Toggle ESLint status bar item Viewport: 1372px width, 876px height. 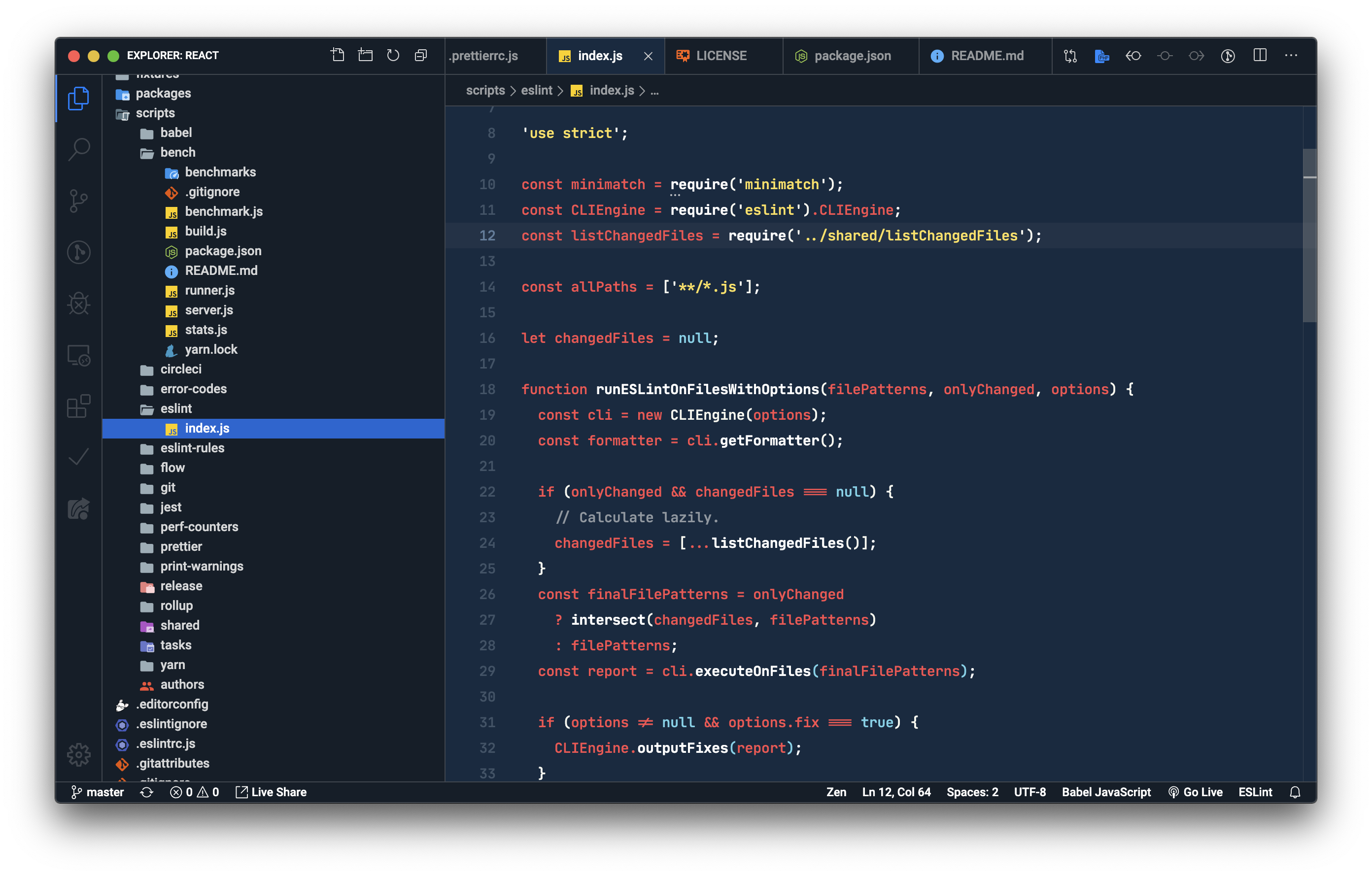click(x=1255, y=792)
